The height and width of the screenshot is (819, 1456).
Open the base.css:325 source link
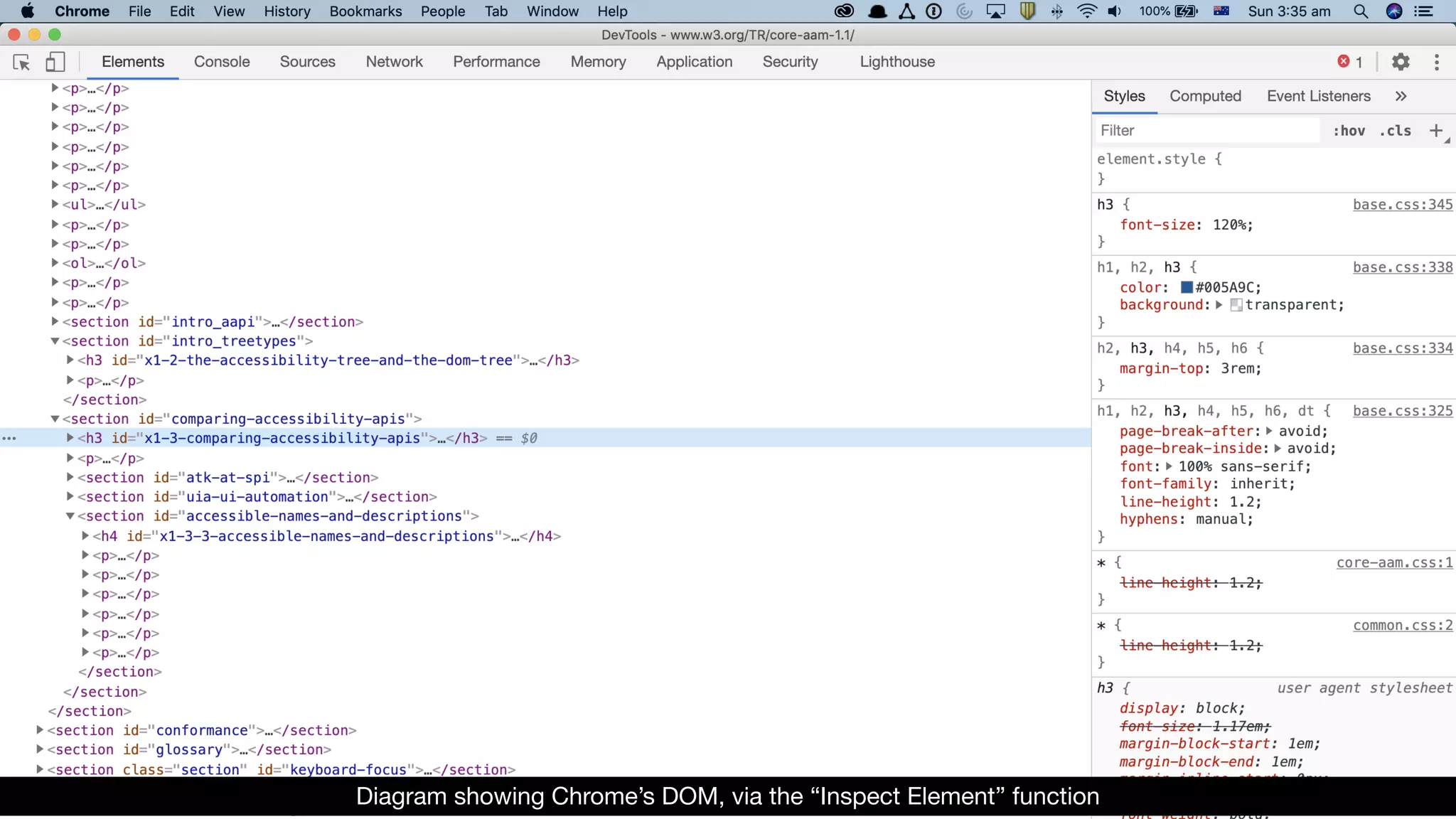pyautogui.click(x=1403, y=411)
